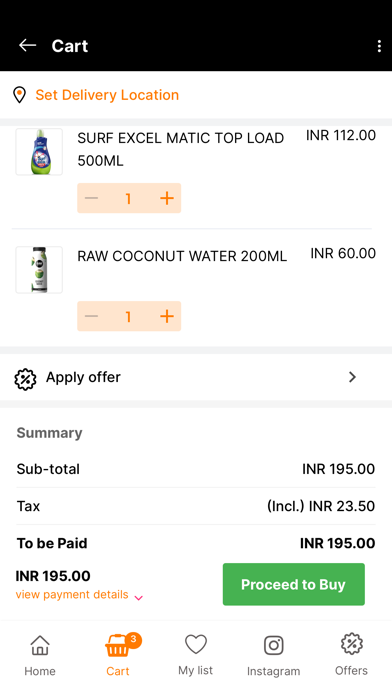Open the Instagram tab icon
Screen dimensions: 392x696
pos(273,645)
